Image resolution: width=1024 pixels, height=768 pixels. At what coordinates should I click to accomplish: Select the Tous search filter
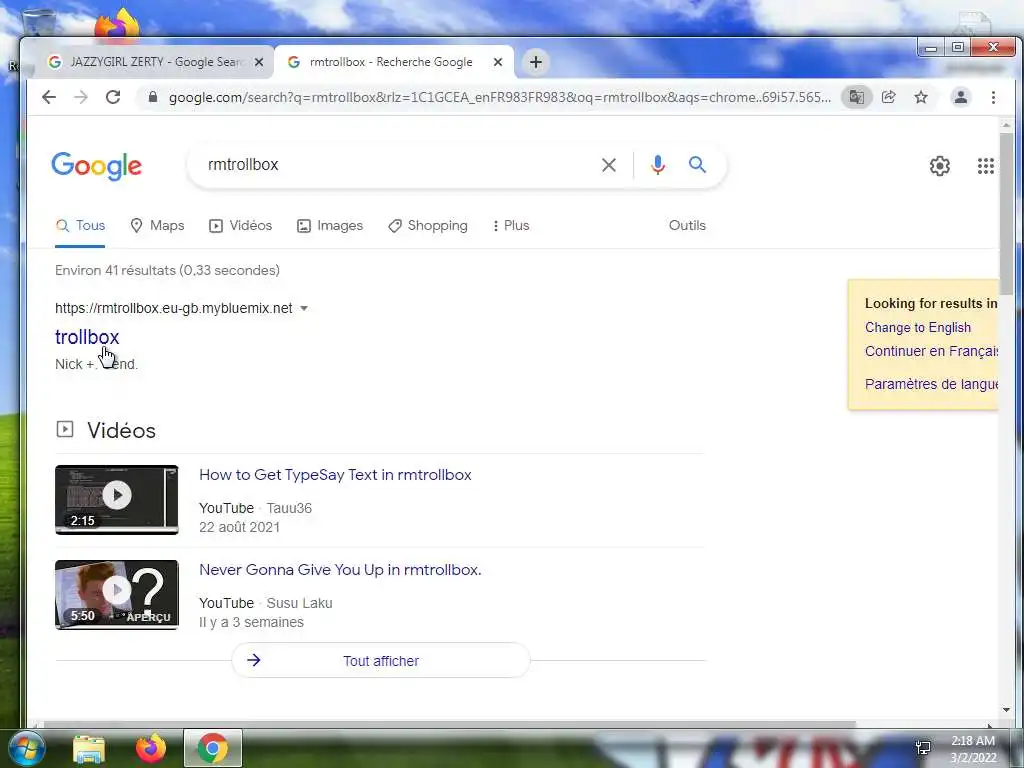point(80,226)
